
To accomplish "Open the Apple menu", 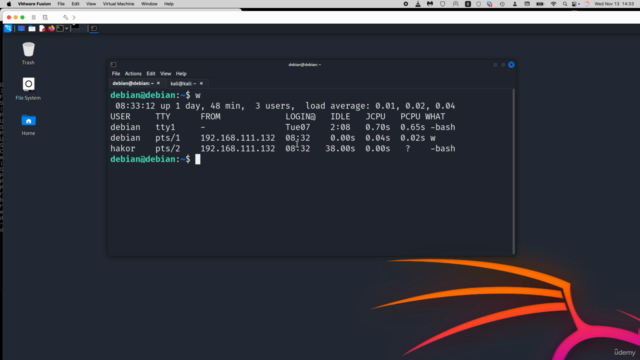I will tap(9, 4).
